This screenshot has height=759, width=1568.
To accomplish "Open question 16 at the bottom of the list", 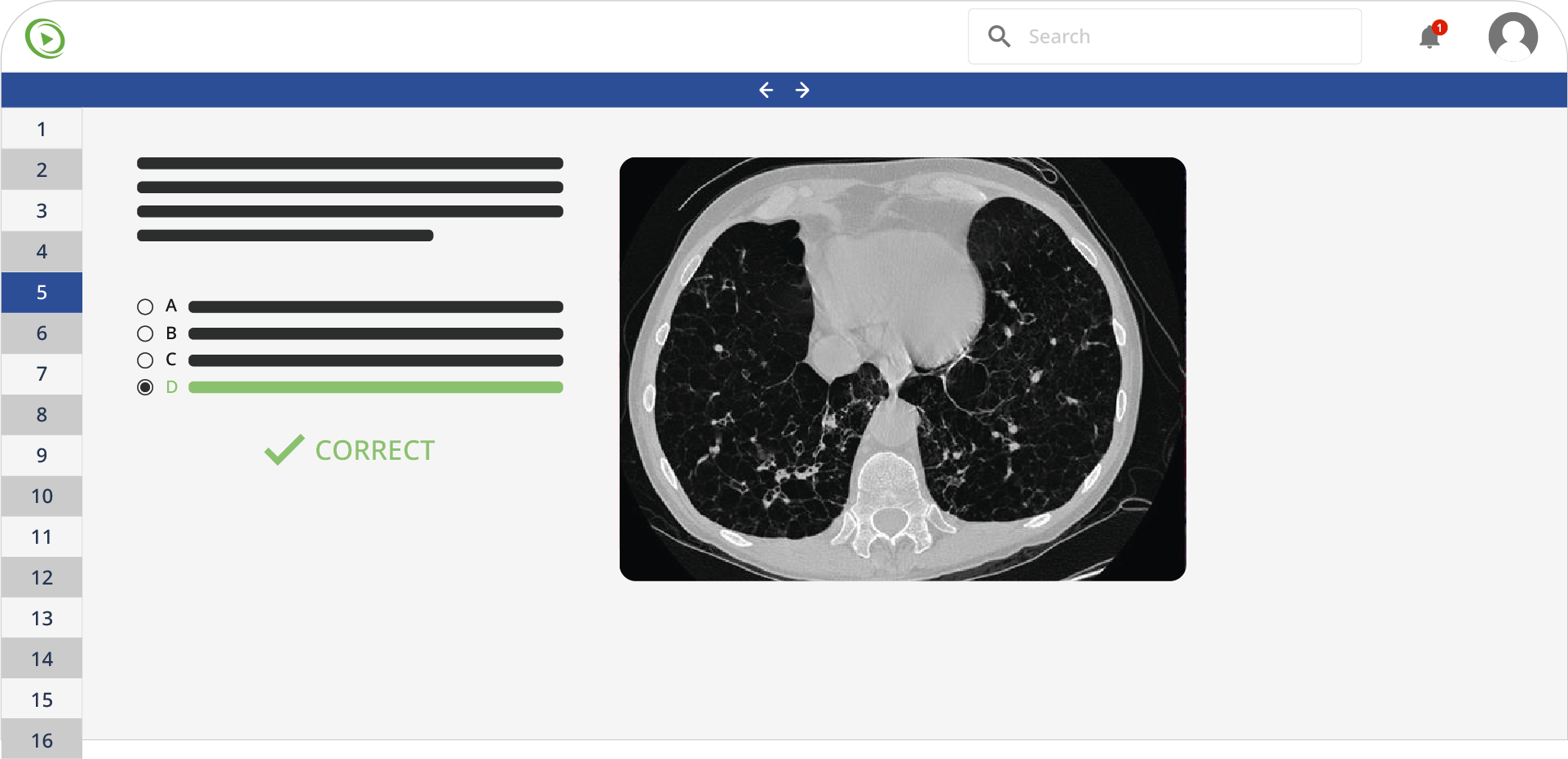I will tap(41, 739).
